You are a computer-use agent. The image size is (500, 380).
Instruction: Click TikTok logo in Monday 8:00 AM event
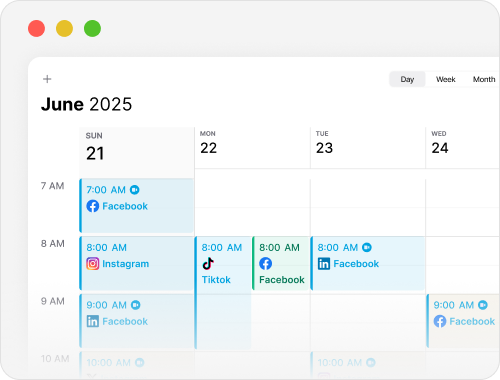208,263
